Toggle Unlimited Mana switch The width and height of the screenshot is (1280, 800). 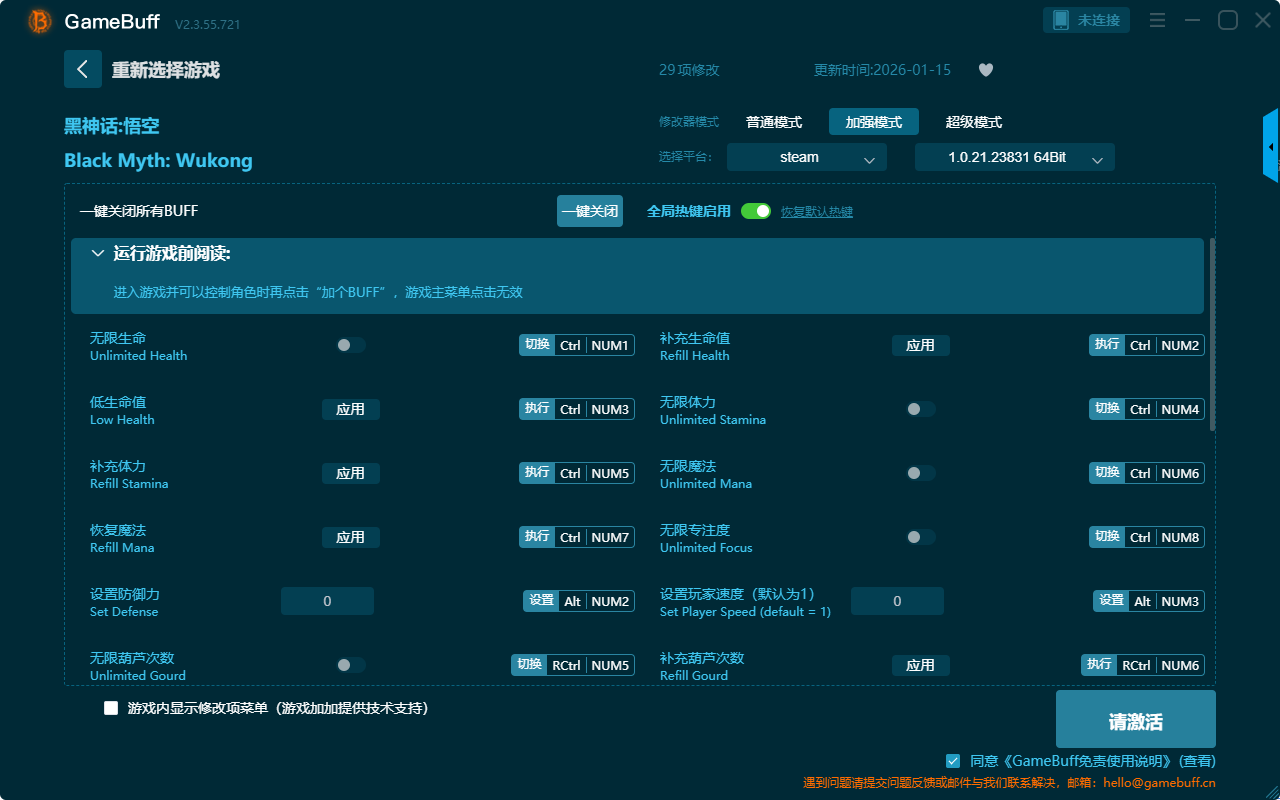coord(921,473)
